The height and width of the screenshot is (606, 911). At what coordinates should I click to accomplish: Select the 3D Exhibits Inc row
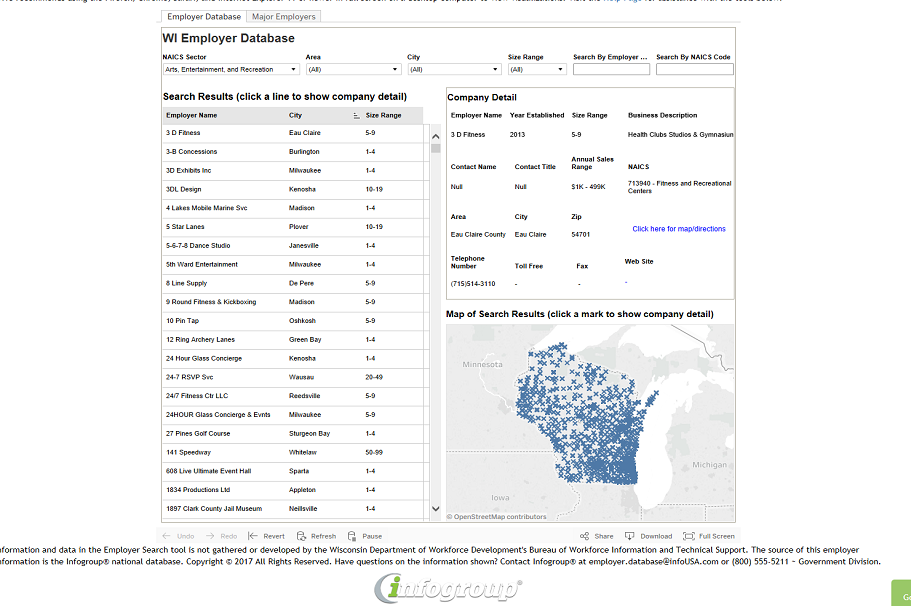click(x=293, y=171)
